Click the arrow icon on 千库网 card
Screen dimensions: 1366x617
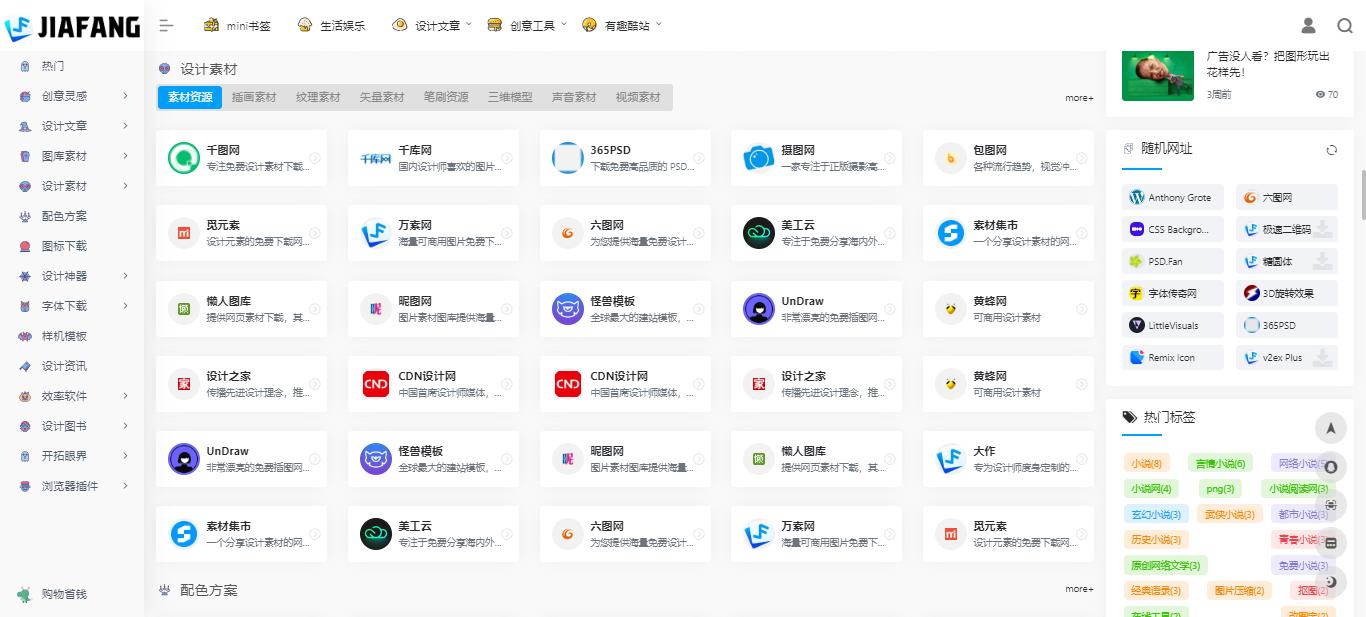507,158
